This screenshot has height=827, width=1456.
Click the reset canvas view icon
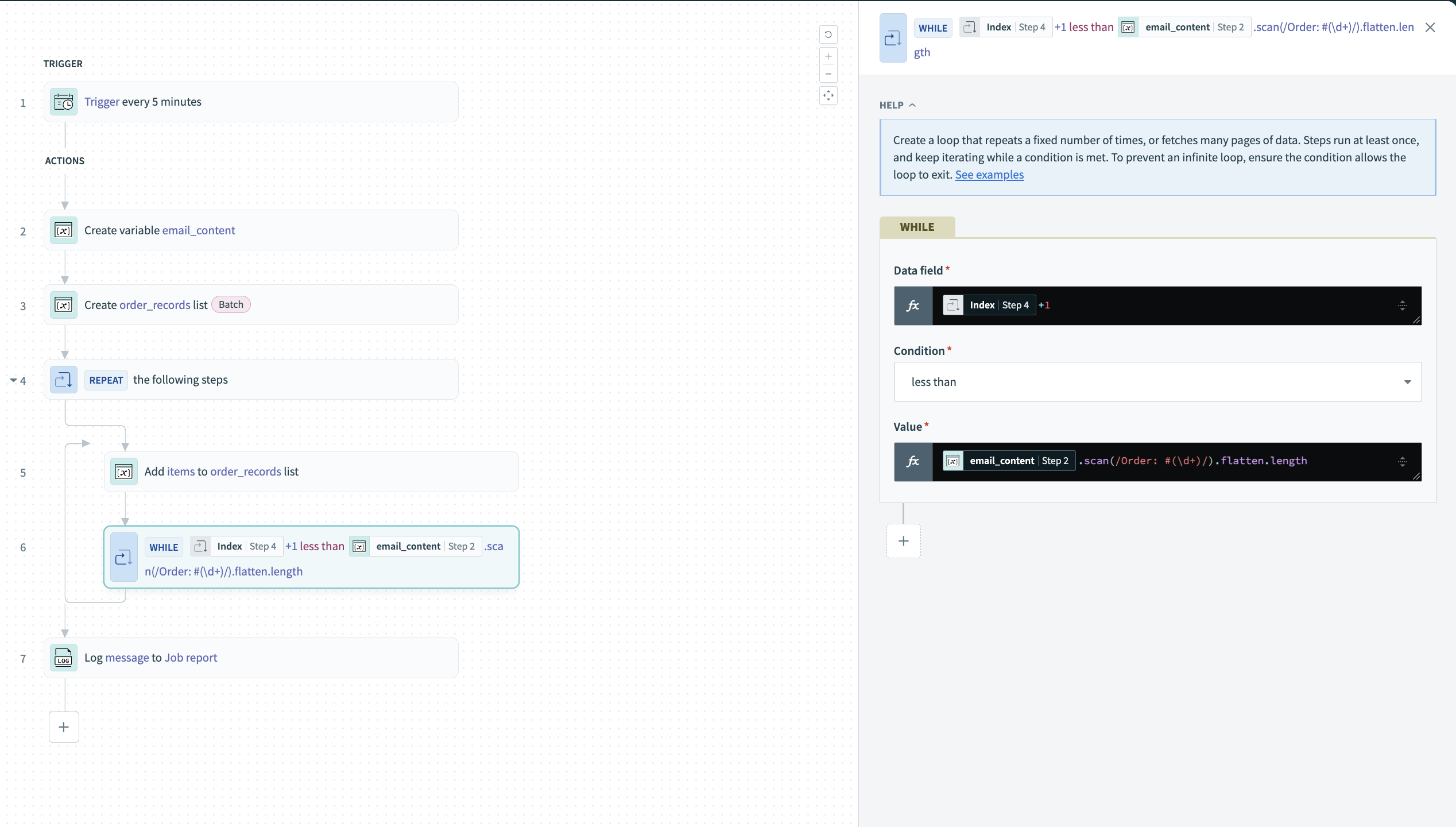pos(828,34)
